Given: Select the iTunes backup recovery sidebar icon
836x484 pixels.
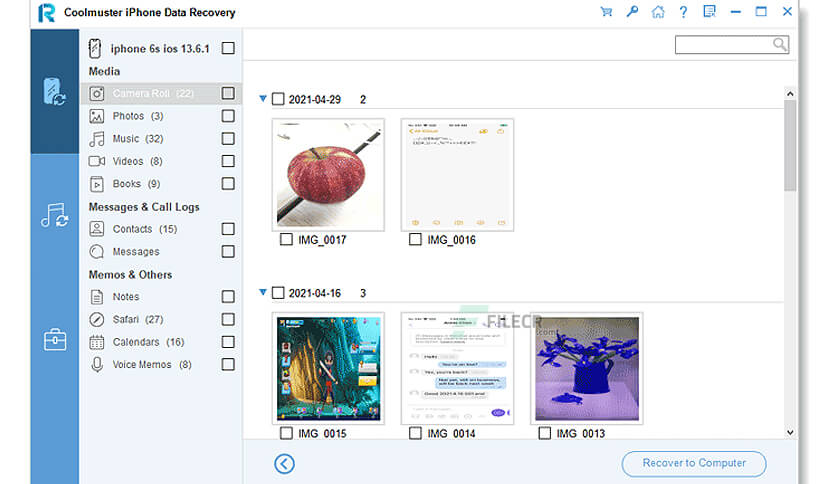Looking at the screenshot, I should (55, 214).
